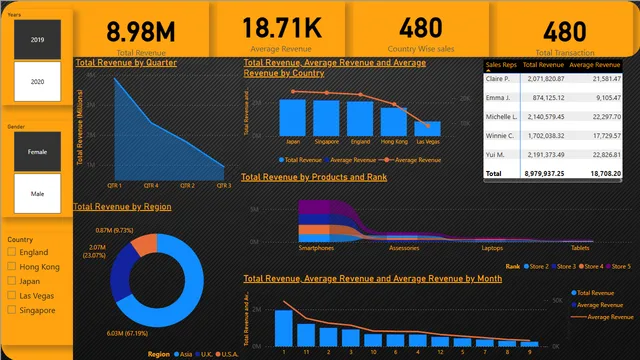Click month 1 bar in monthly chart
Viewport: 640px width, 360px height.
pyautogui.click(x=284, y=328)
